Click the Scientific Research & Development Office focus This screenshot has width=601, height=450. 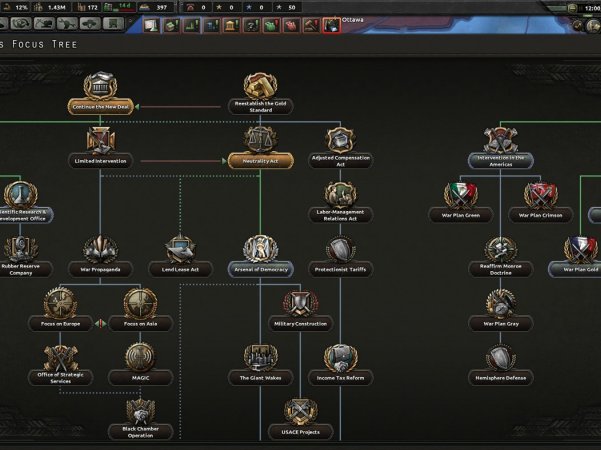coord(21,215)
